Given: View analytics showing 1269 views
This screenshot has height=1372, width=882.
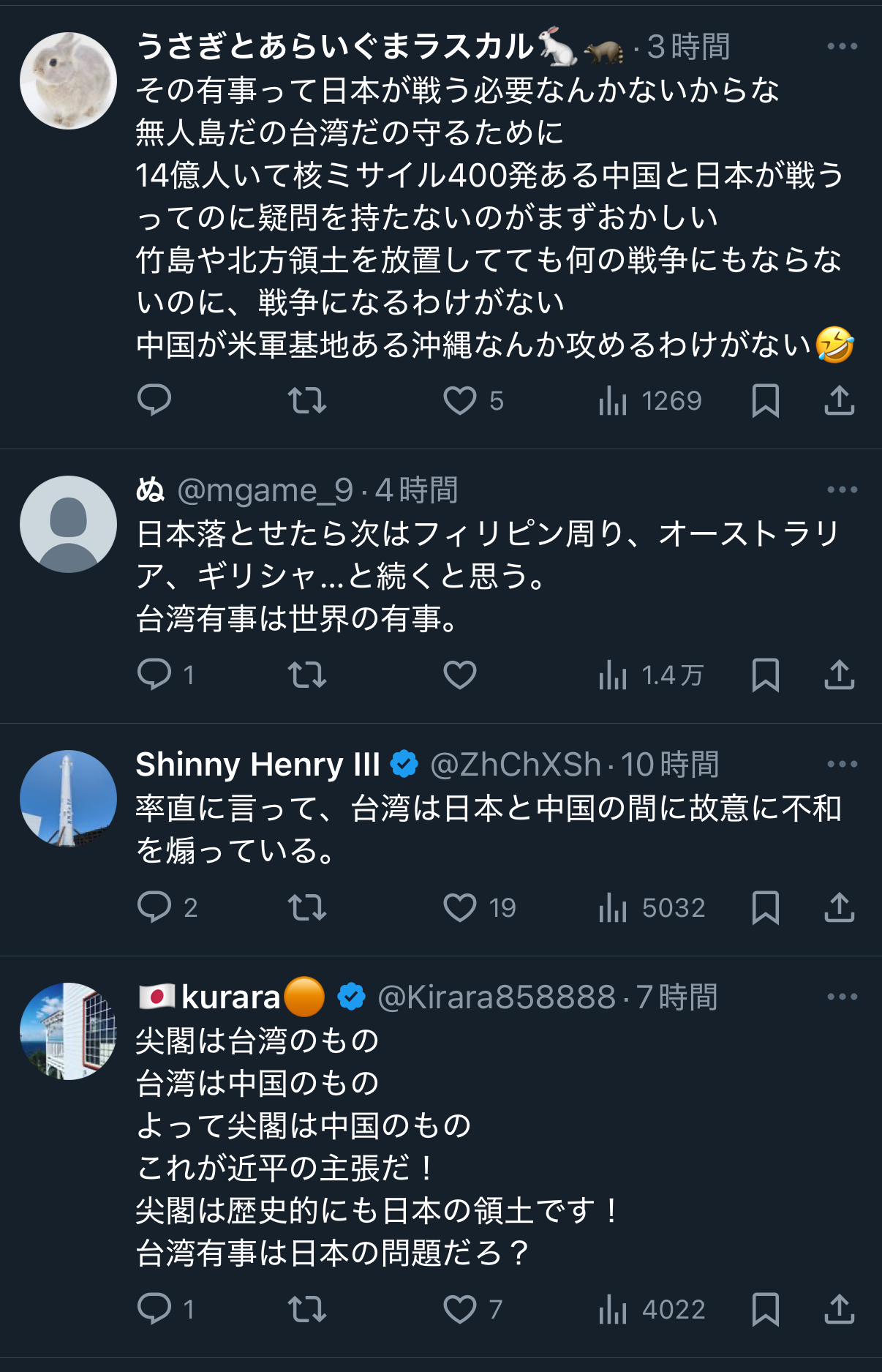Looking at the screenshot, I should pos(649,400).
